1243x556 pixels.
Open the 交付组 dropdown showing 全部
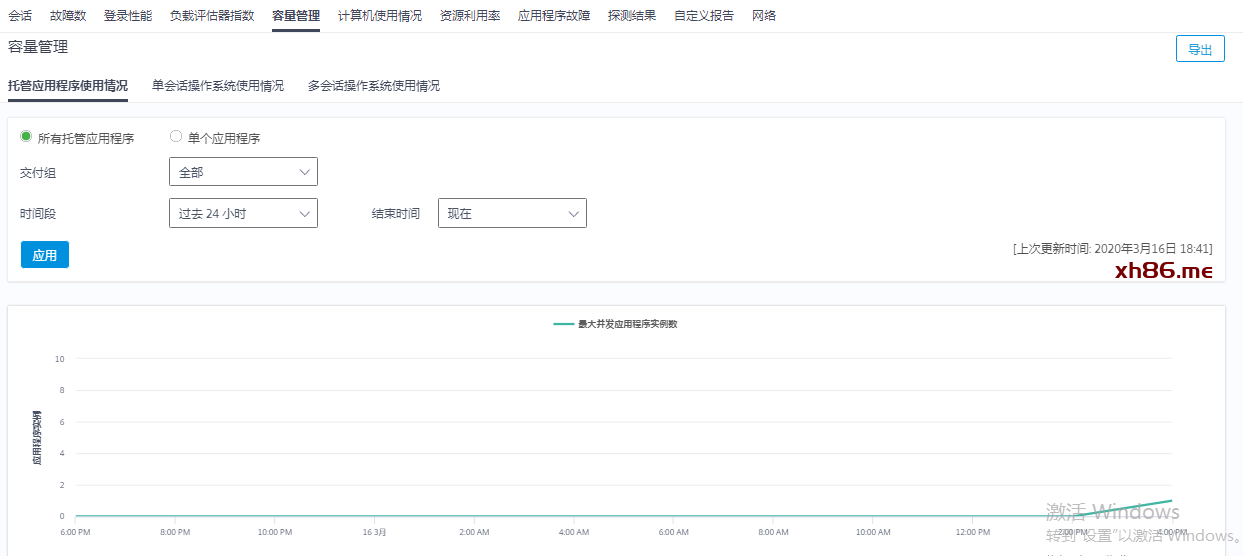243,172
